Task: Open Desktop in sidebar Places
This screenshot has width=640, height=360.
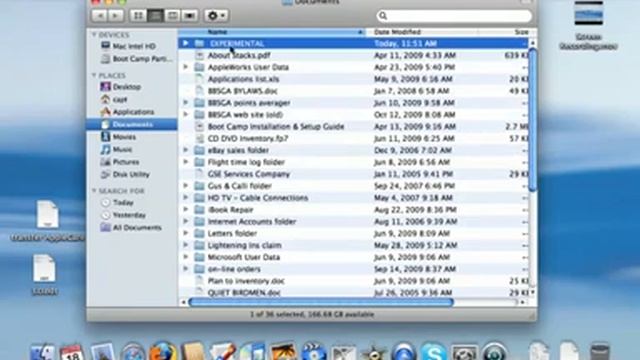Action: tap(121, 87)
